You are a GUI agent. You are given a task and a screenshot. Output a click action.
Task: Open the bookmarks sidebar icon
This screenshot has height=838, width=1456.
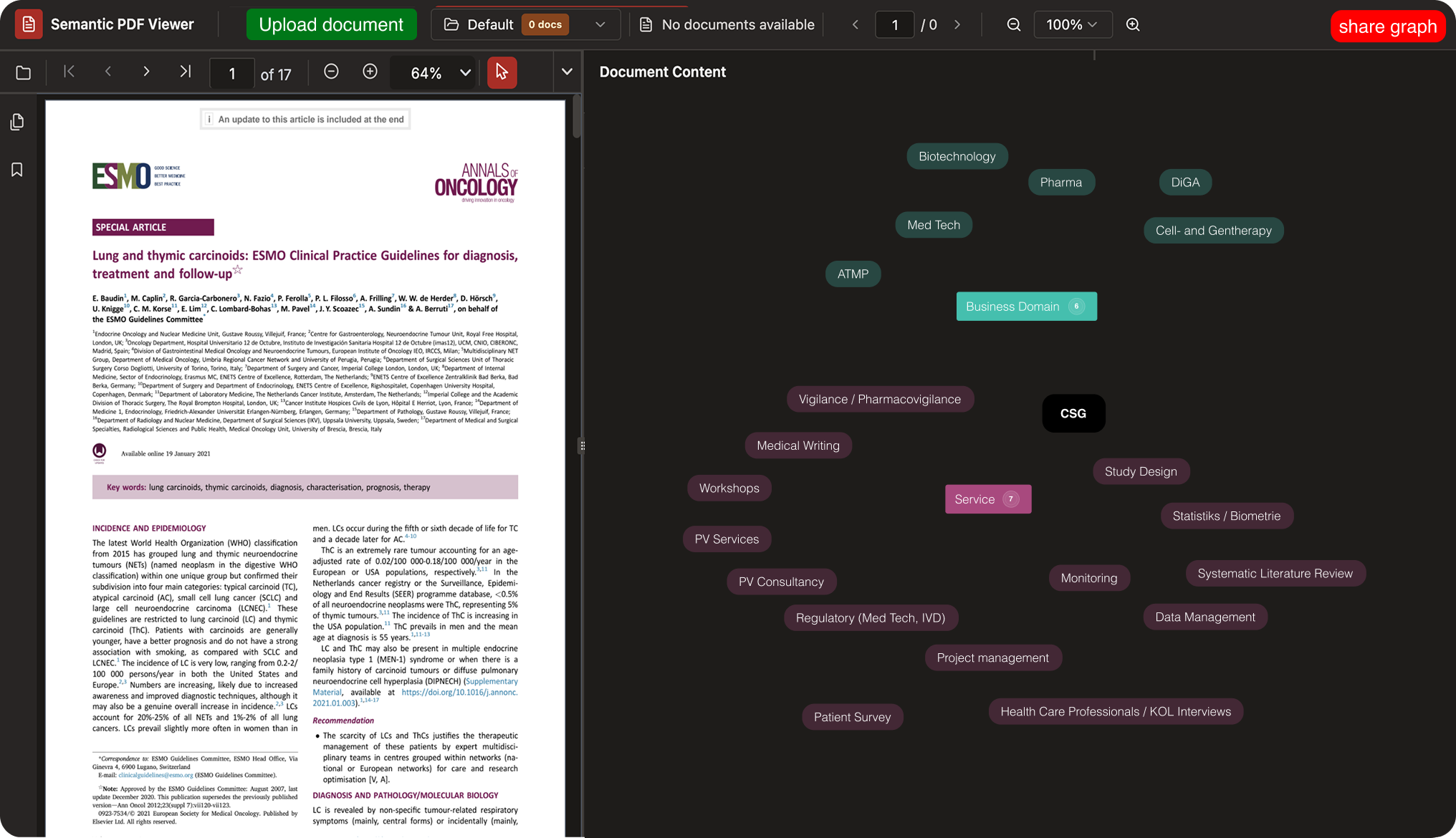click(x=17, y=170)
